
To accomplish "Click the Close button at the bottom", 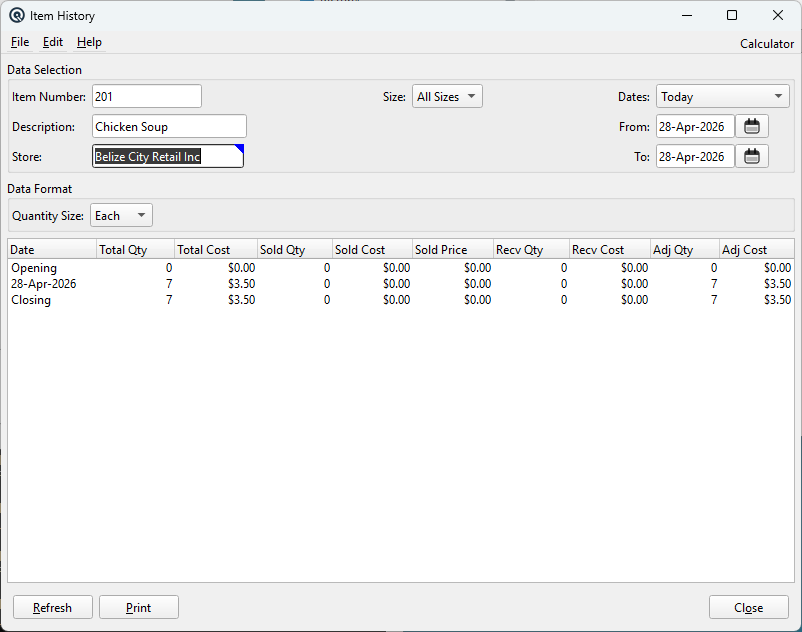I will pos(748,607).
